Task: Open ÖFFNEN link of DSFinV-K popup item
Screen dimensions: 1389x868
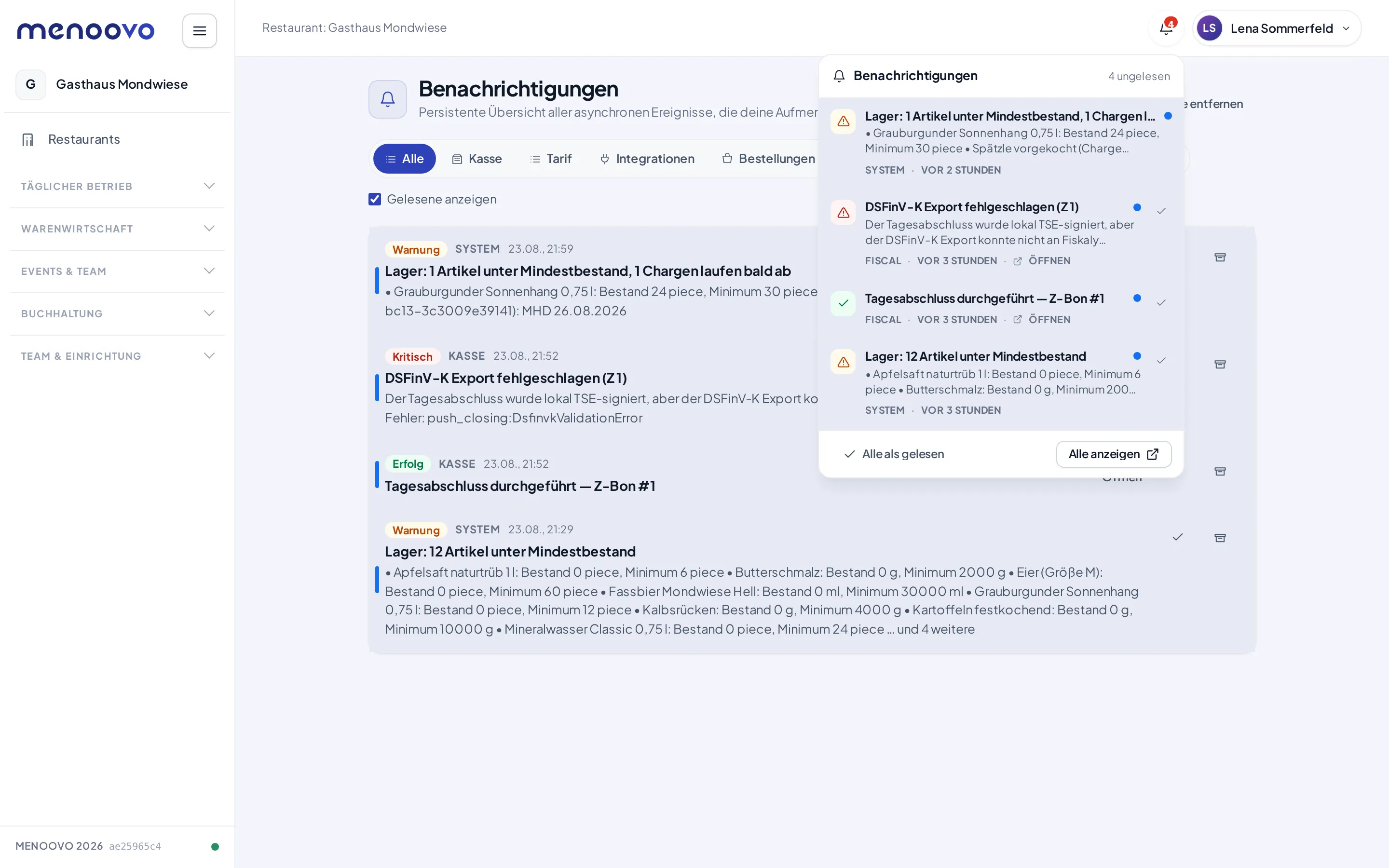Action: pyautogui.click(x=1042, y=261)
